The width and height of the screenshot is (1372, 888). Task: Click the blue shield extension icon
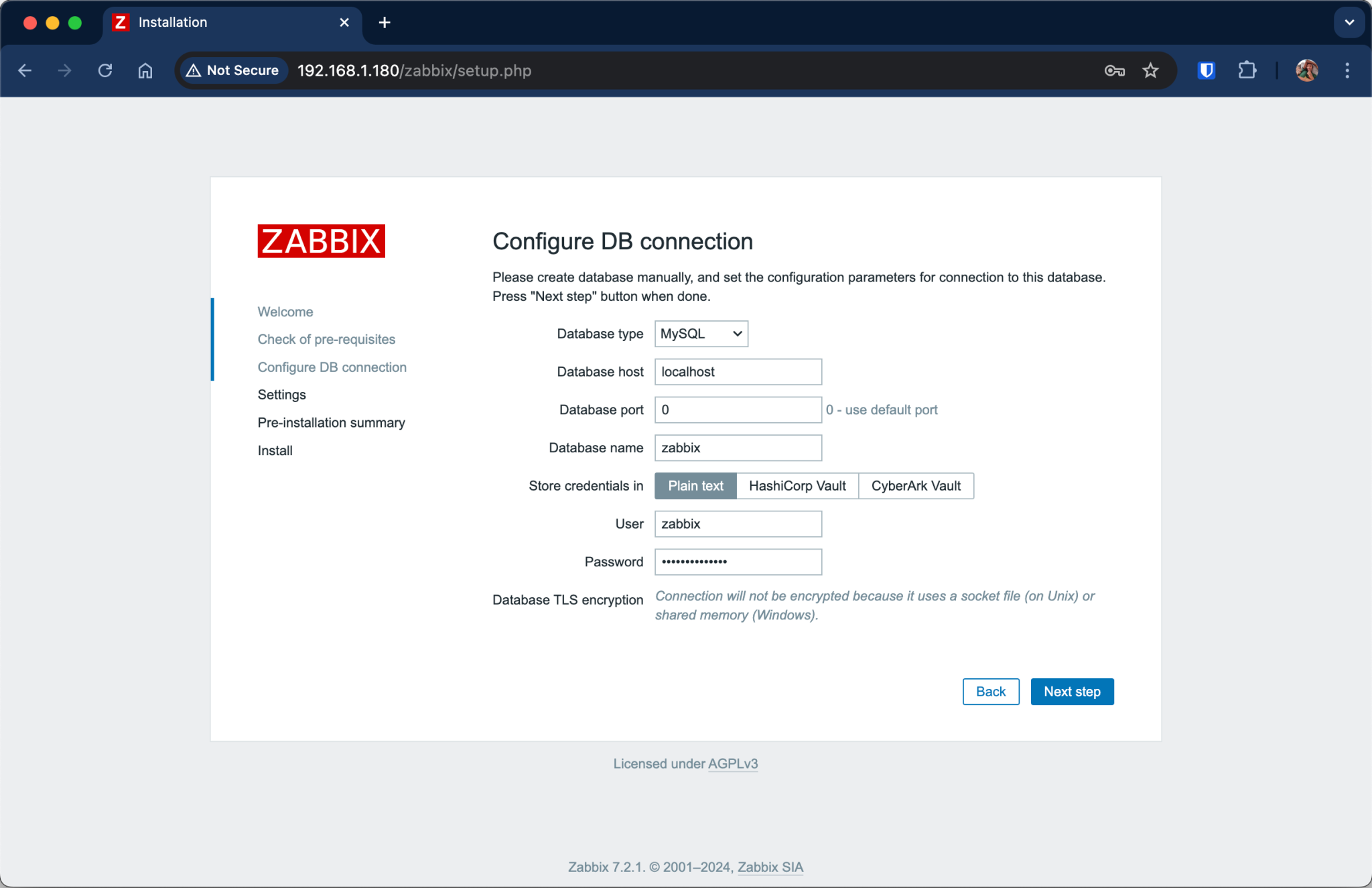pyautogui.click(x=1205, y=70)
